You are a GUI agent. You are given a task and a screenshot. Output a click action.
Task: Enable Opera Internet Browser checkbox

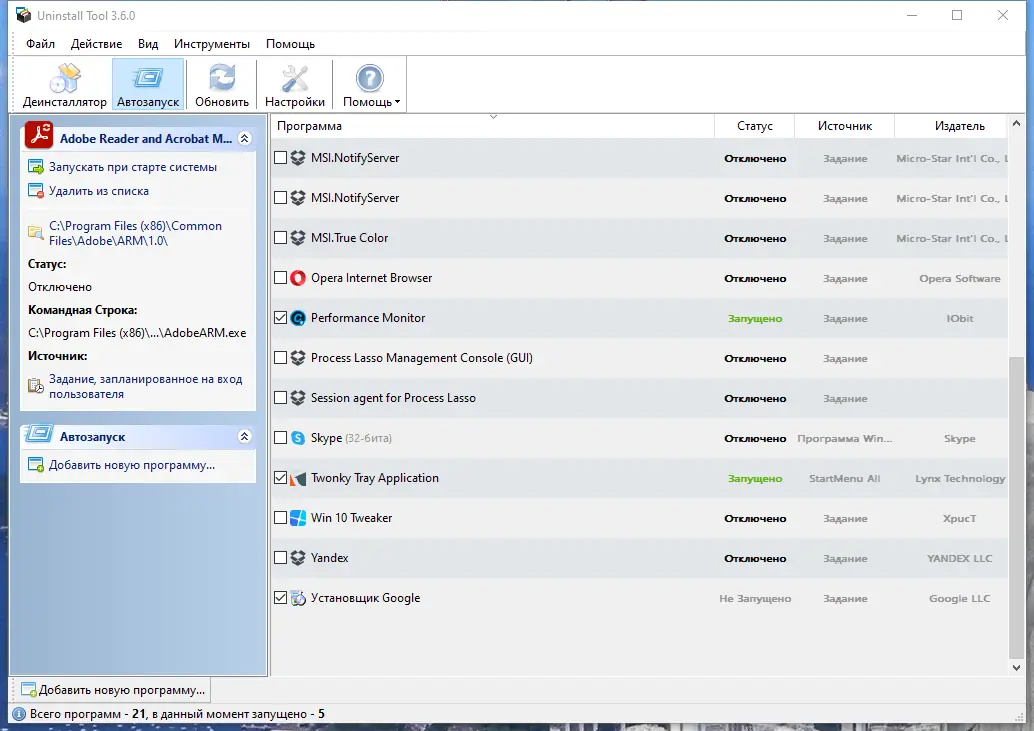pos(280,278)
